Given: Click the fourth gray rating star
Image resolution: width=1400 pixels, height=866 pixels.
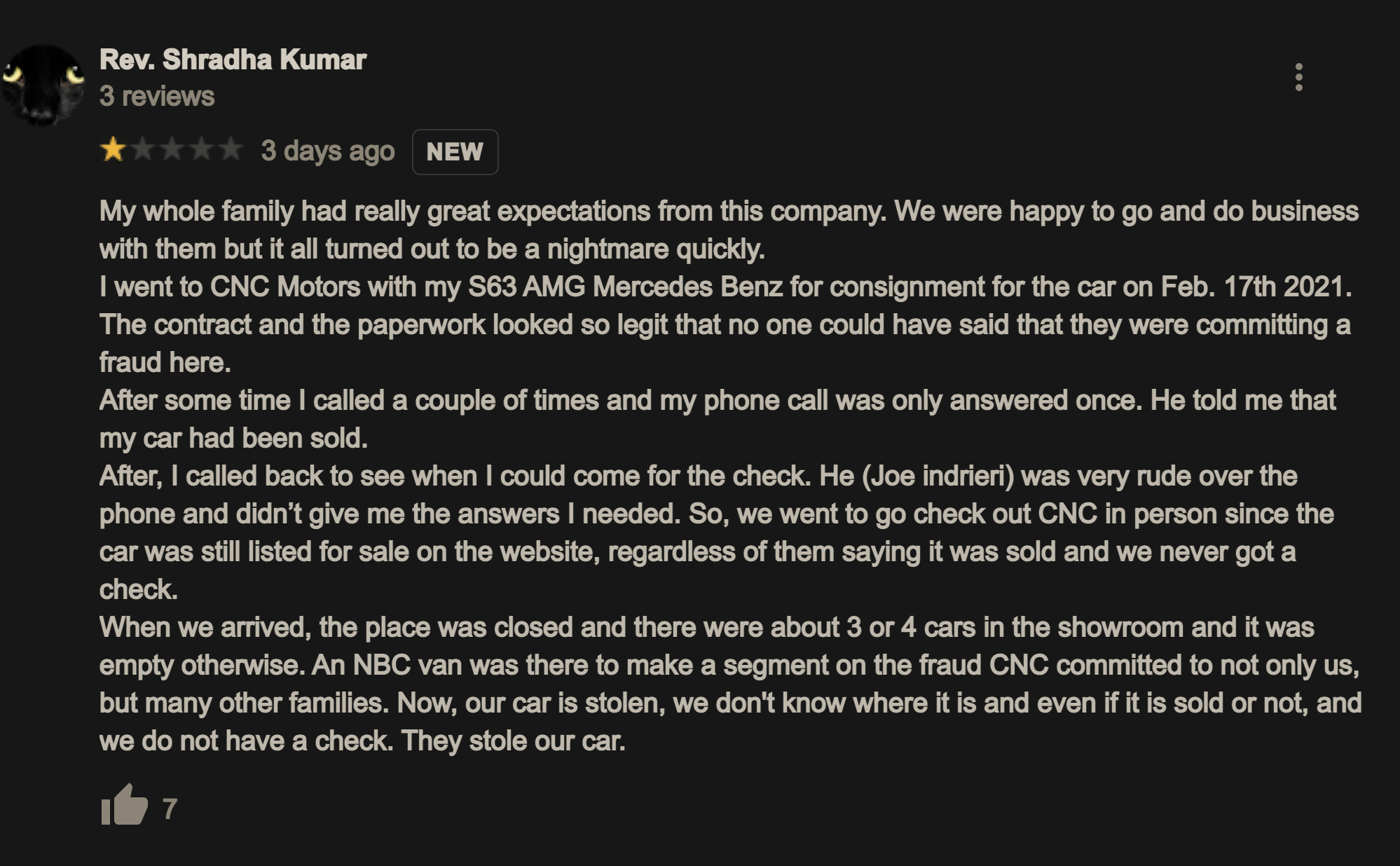Looking at the screenshot, I should point(201,150).
